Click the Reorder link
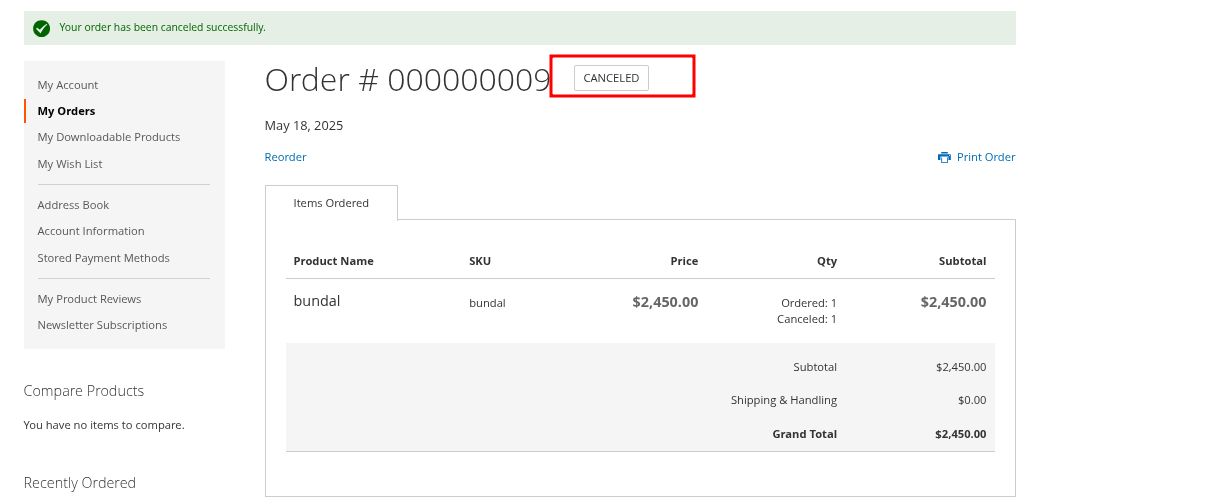This screenshot has width=1221, height=504. (285, 157)
